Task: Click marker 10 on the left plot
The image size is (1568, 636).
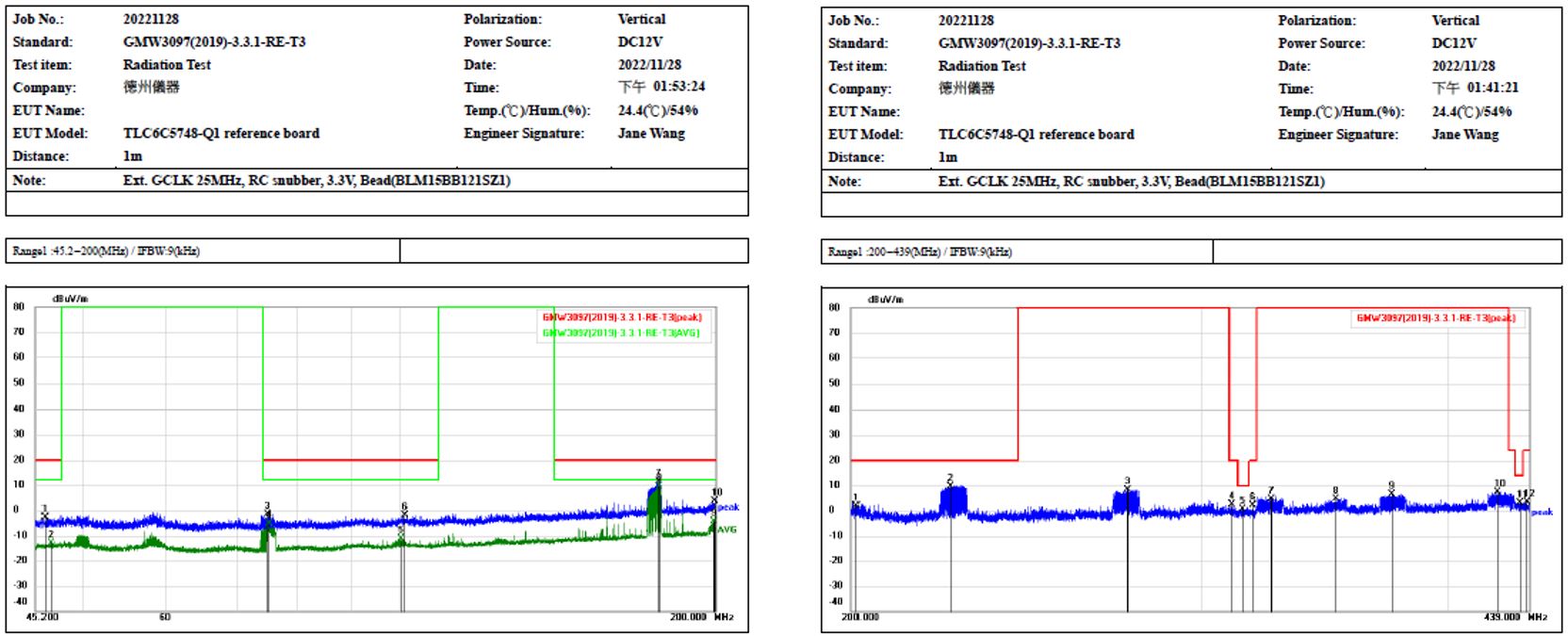Action: pyautogui.click(x=716, y=493)
